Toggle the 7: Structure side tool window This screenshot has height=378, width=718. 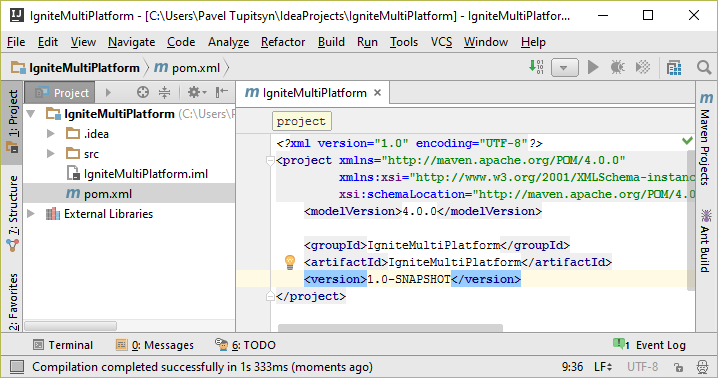tap(12, 214)
